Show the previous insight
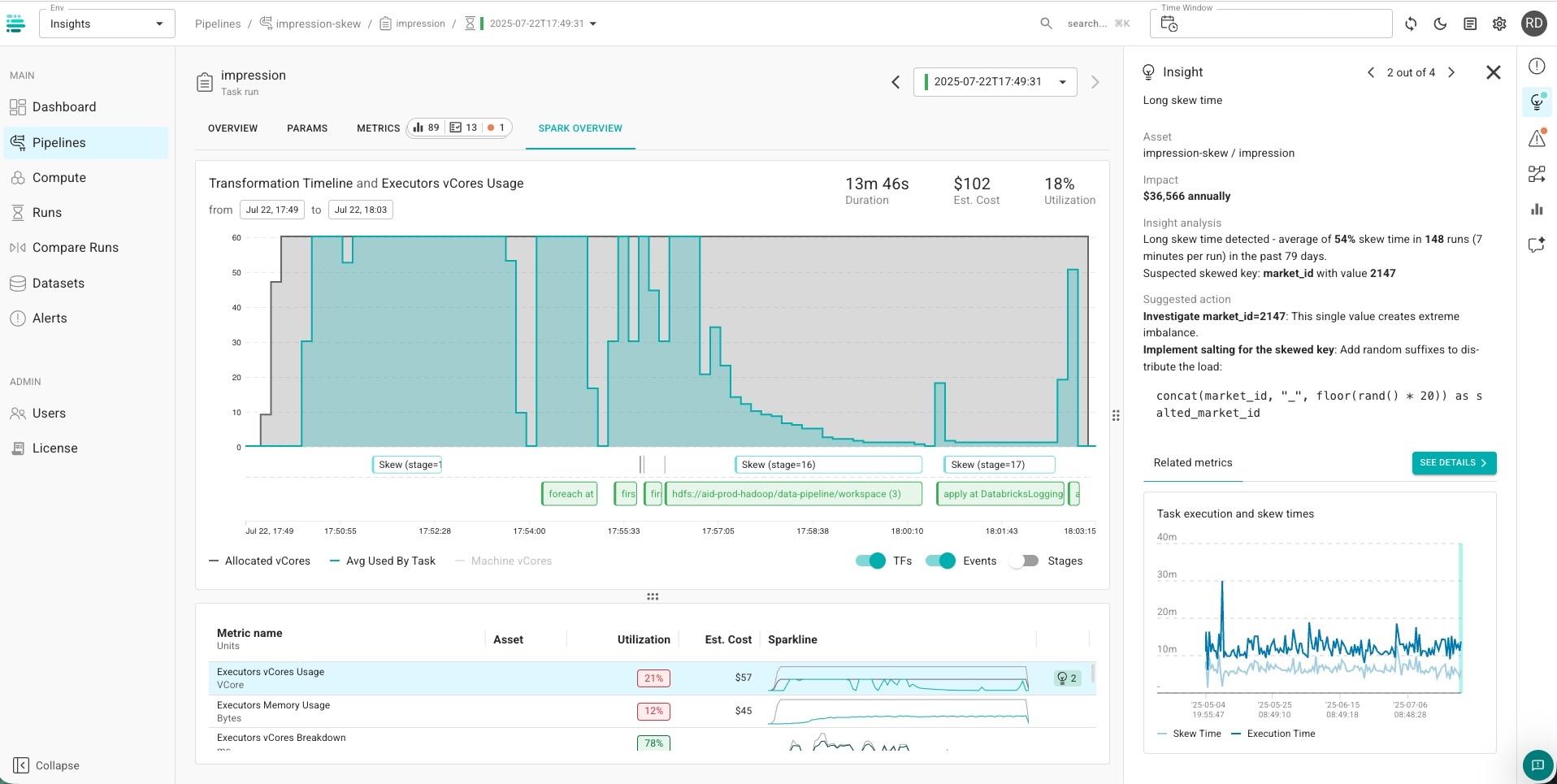 click(1371, 72)
